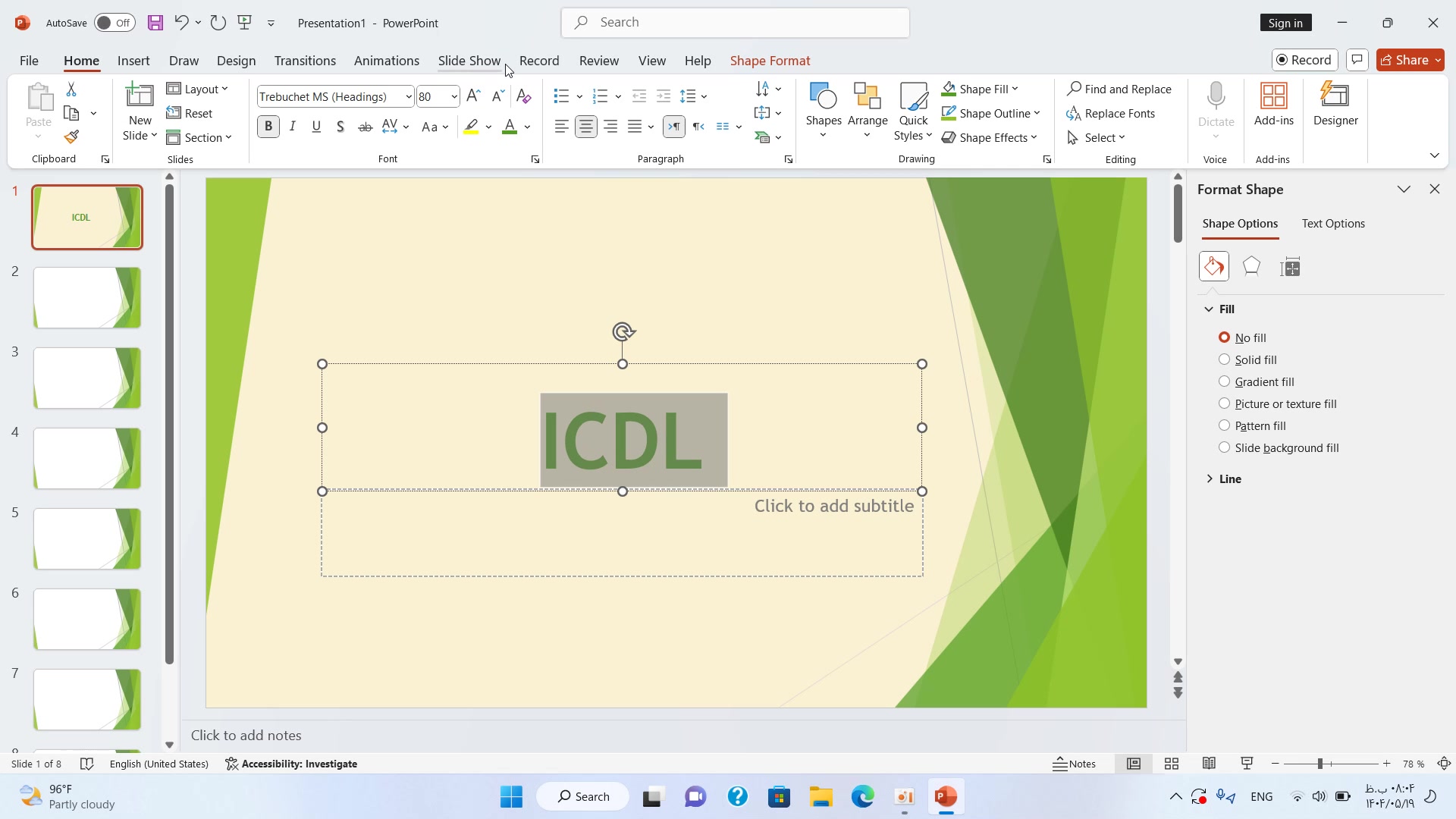This screenshot has width=1456, height=819.
Task: Expand the Line section
Action: point(1229,479)
